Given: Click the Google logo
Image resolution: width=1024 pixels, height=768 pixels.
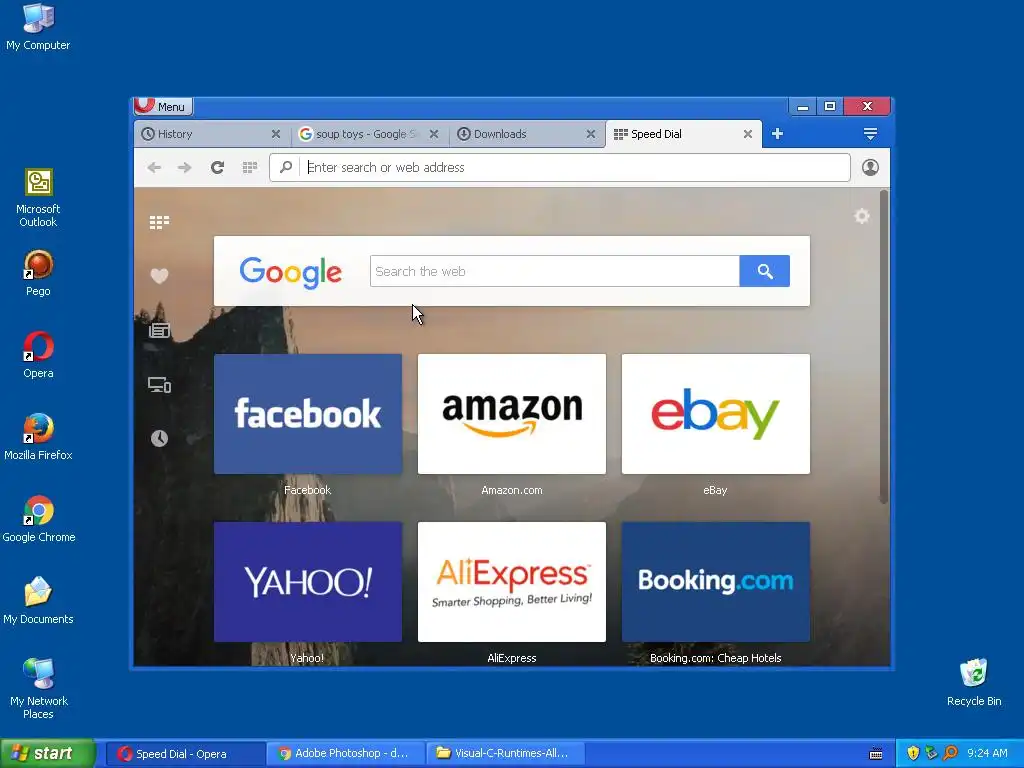Looking at the screenshot, I should tap(291, 272).
